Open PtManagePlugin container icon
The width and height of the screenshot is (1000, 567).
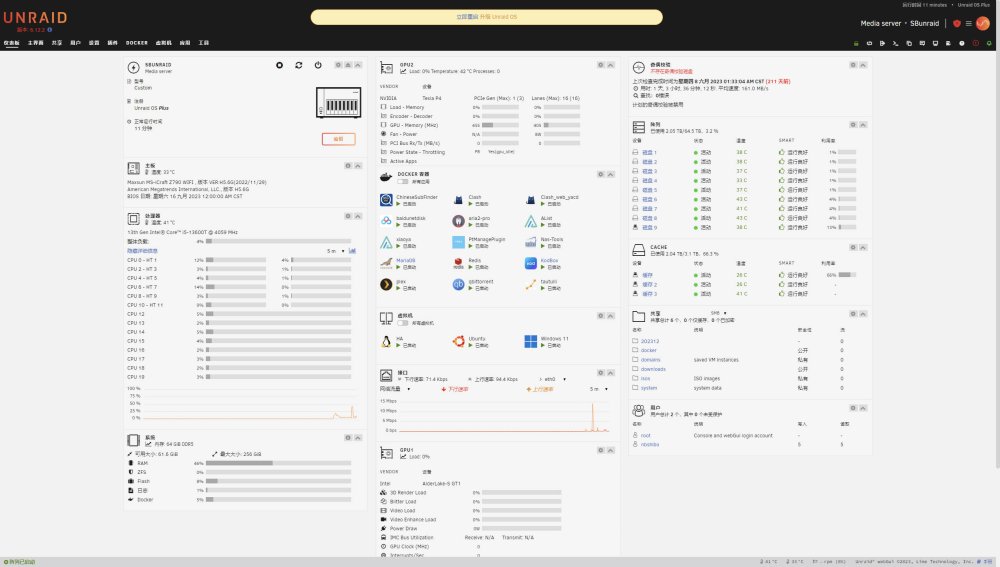coord(458,242)
